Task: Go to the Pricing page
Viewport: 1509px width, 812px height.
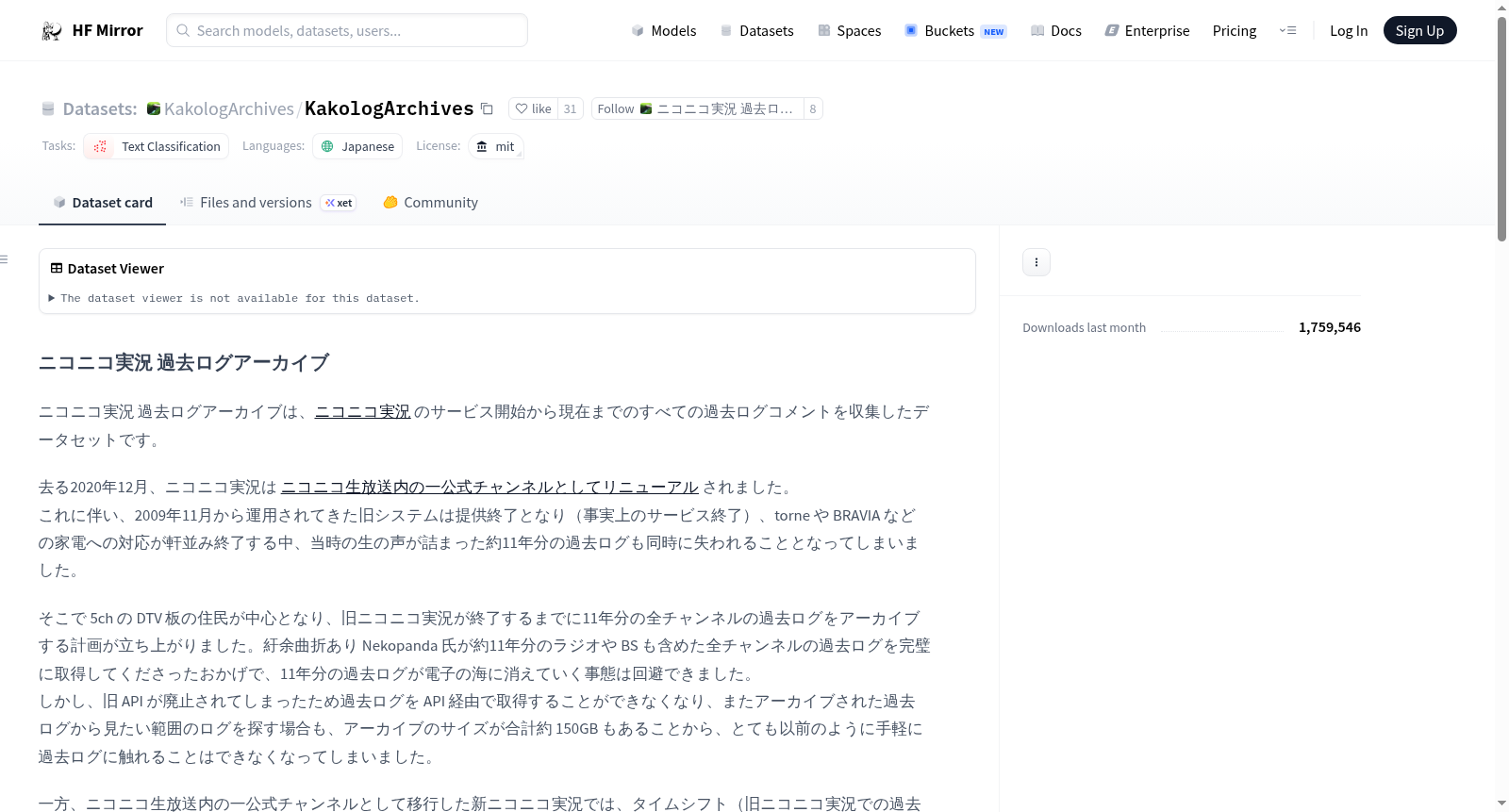Action: coord(1235,31)
